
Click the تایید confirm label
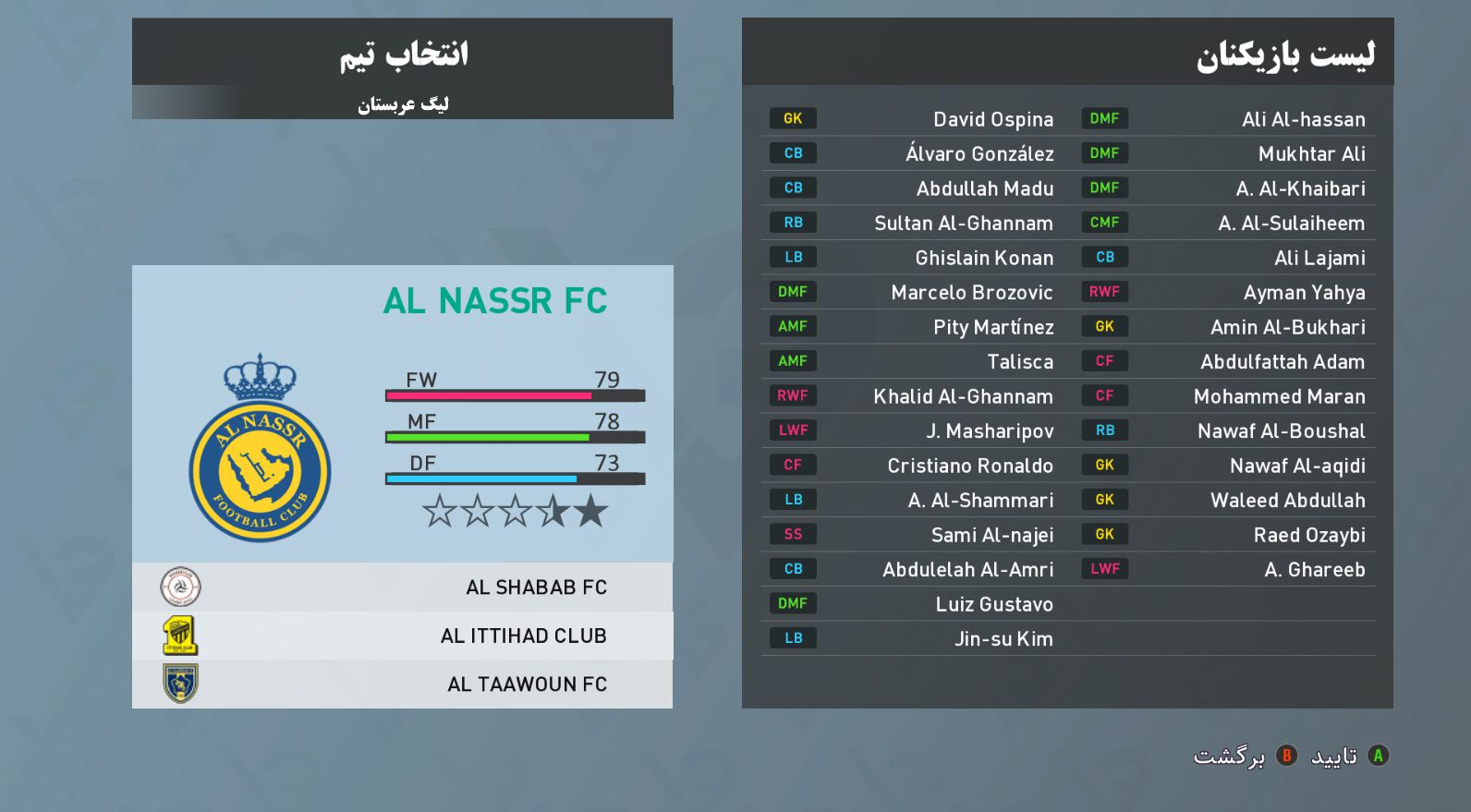(x=1334, y=757)
